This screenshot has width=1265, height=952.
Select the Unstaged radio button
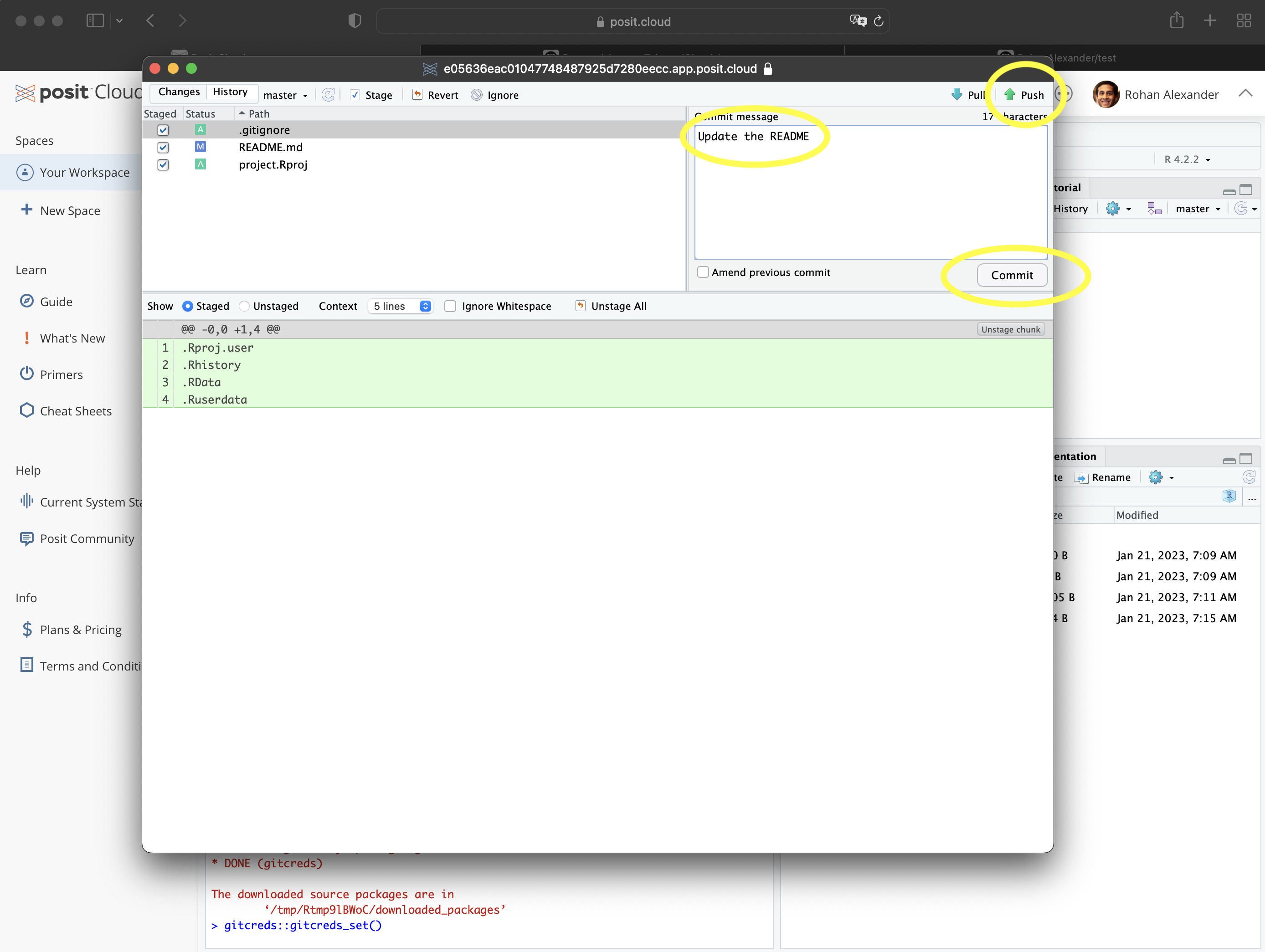(244, 306)
